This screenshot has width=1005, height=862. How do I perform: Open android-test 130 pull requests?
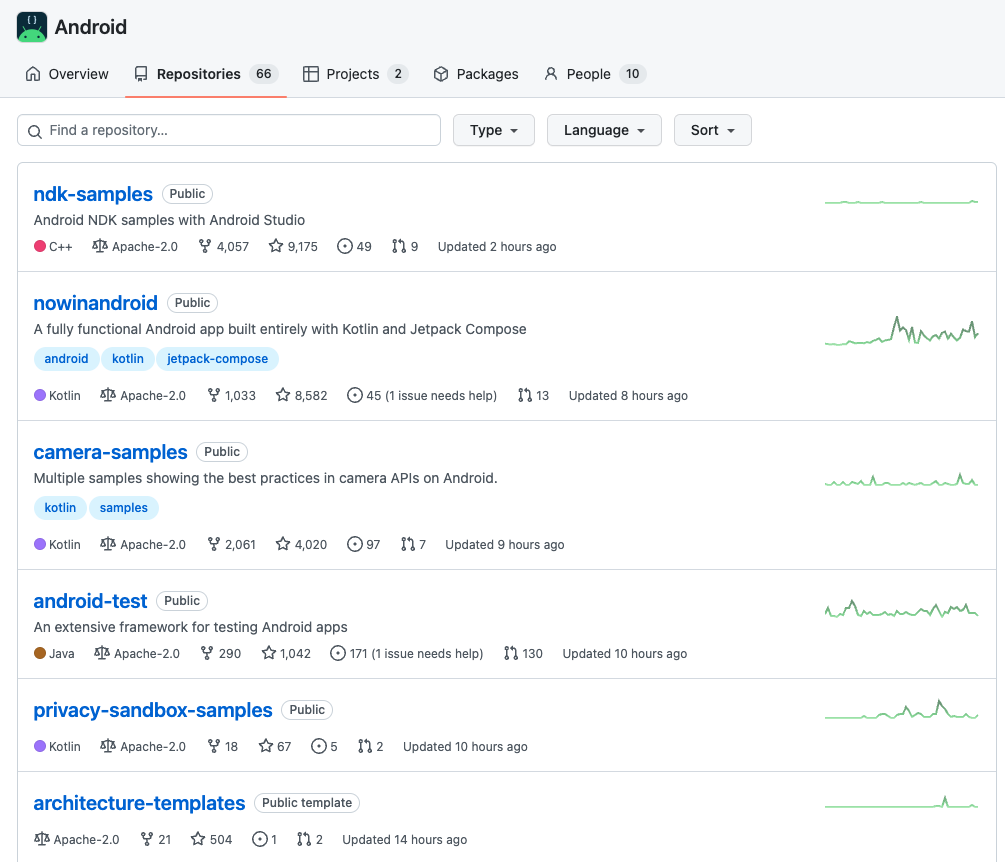[x=523, y=654]
